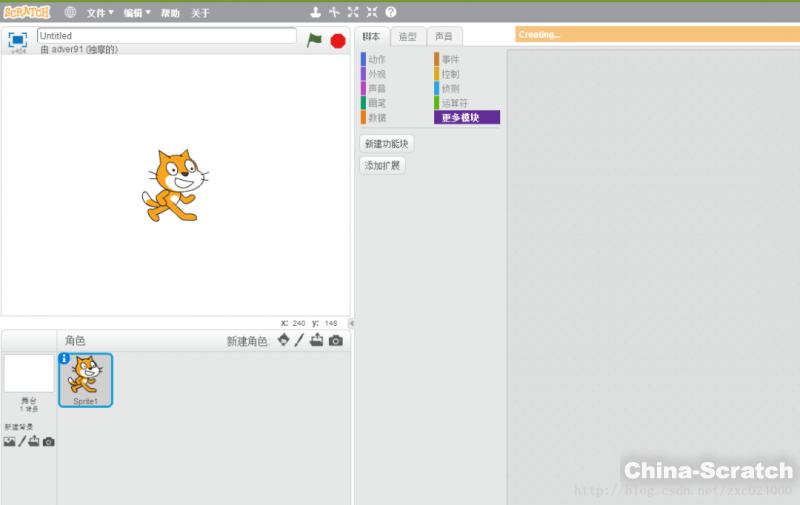This screenshot has width=800, height=505.
Task: Click the block help question mark icon
Action: coord(390,12)
